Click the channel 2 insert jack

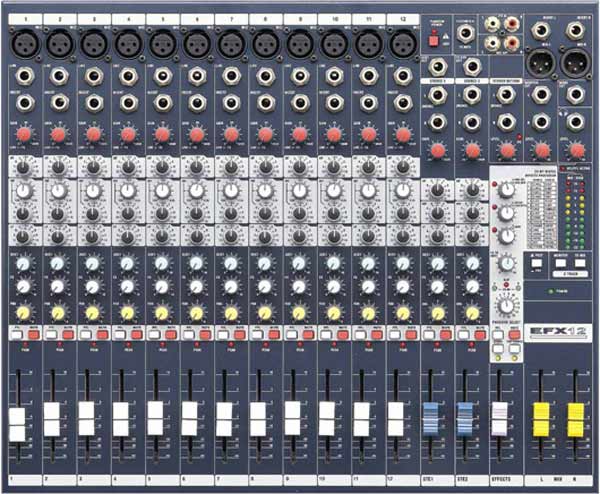click(x=59, y=103)
